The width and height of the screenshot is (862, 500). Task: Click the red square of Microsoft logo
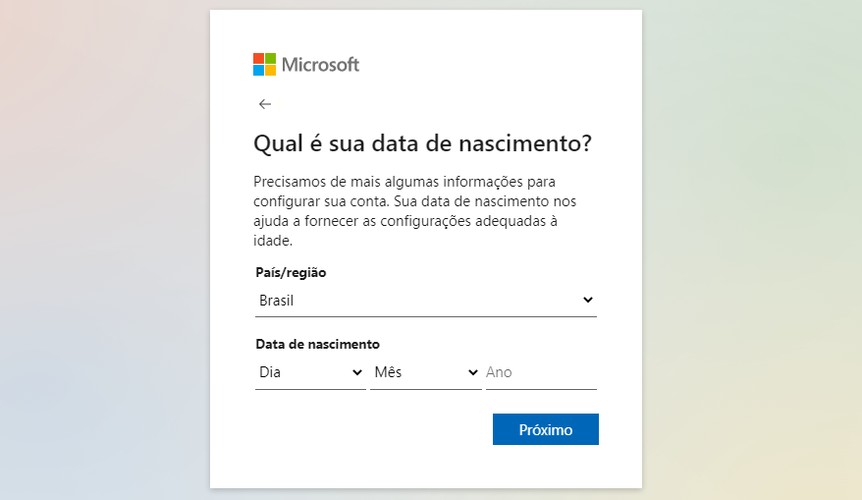point(258,58)
